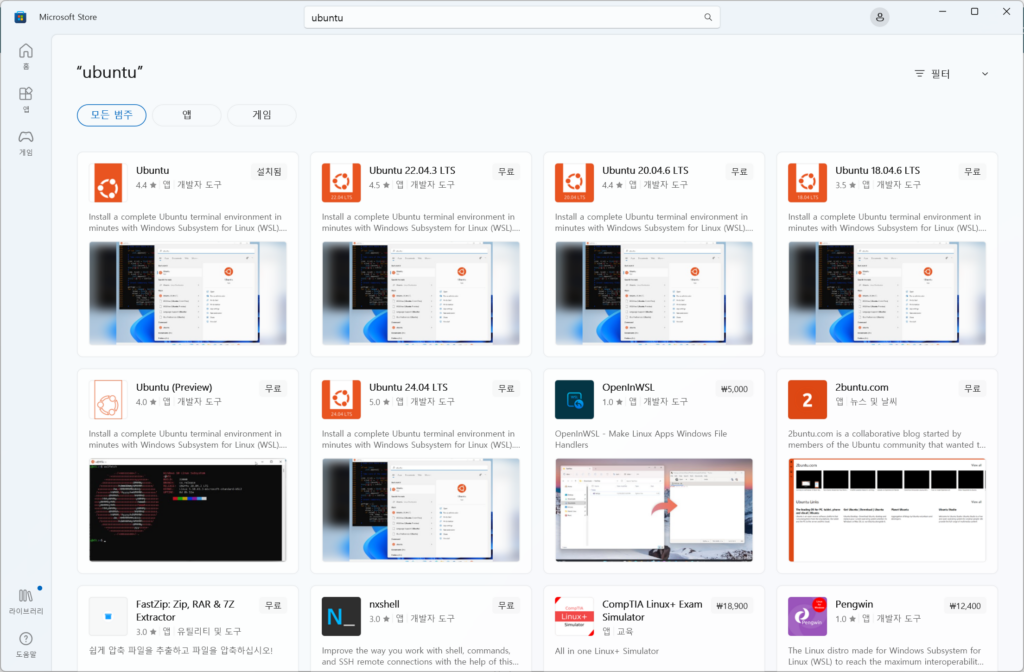Click Free badge on nxshell
Image resolution: width=1024 pixels, height=672 pixels.
[x=506, y=605]
